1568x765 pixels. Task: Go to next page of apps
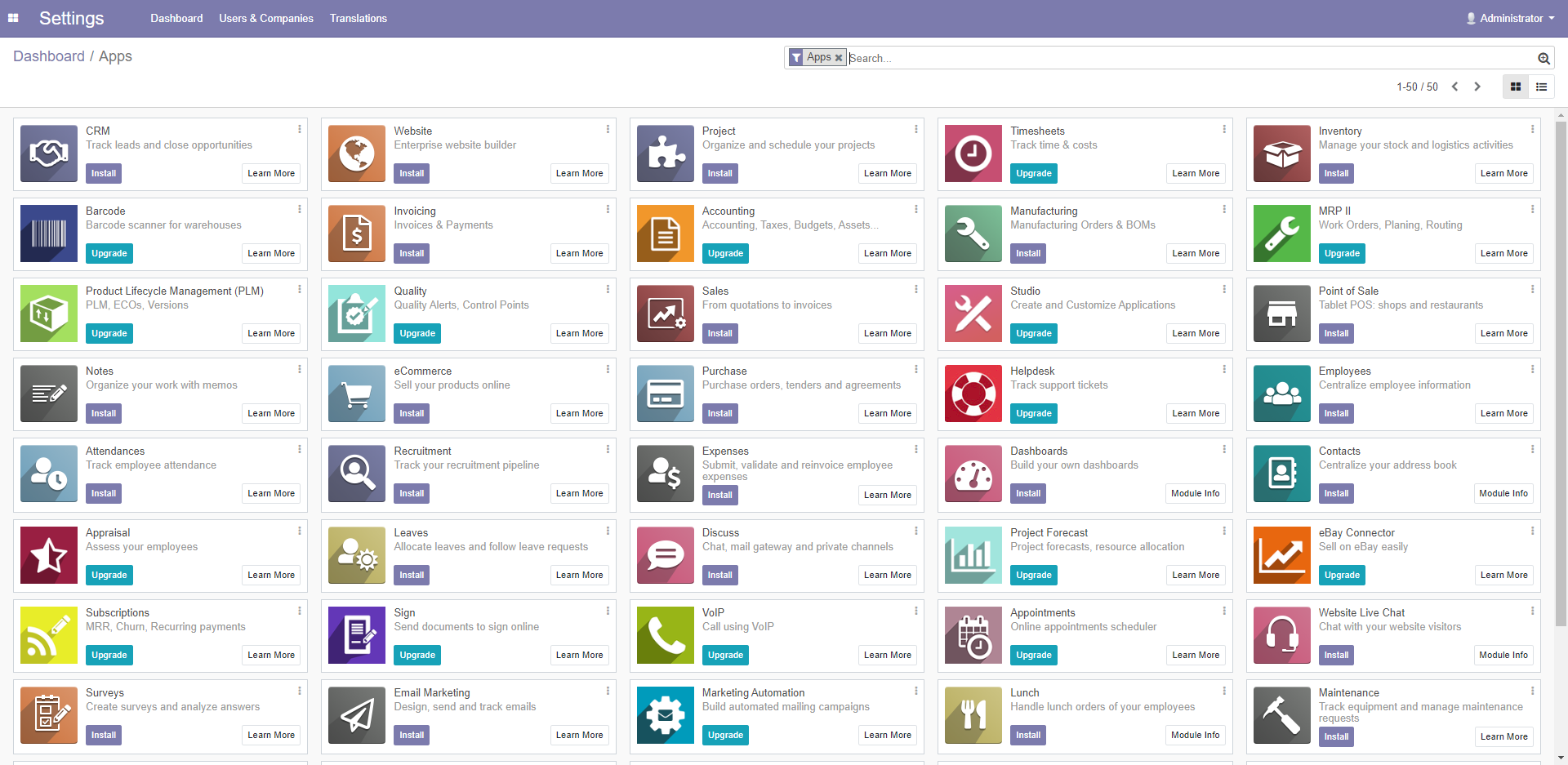point(1477,87)
